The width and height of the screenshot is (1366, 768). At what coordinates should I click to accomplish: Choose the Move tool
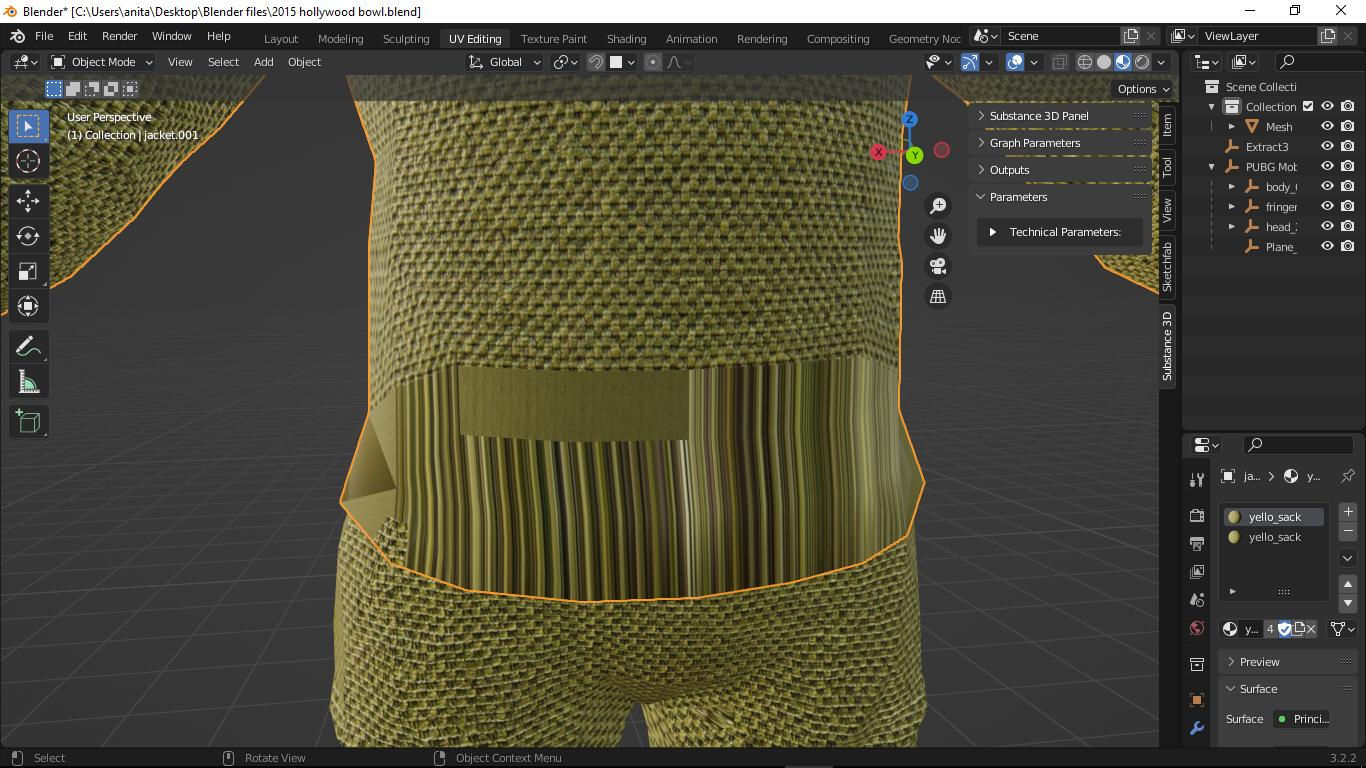(28, 201)
